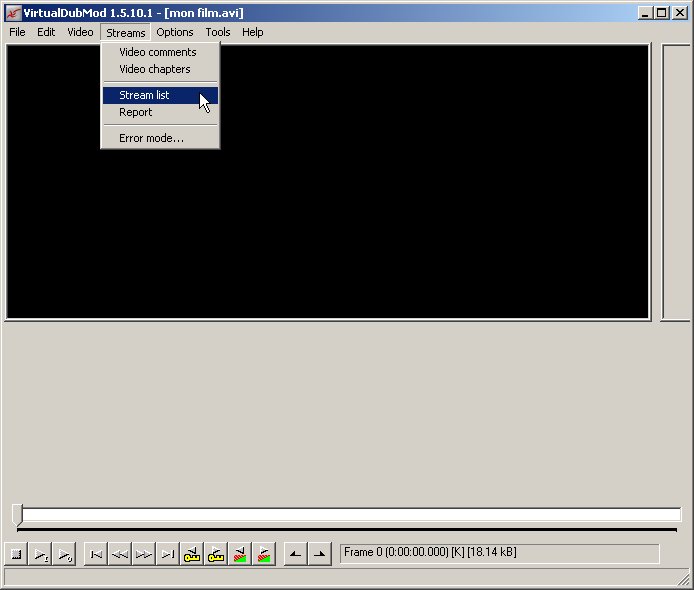Screen dimensions: 694x590
Task: Set the selection end mark-out
Action: (x=320, y=554)
